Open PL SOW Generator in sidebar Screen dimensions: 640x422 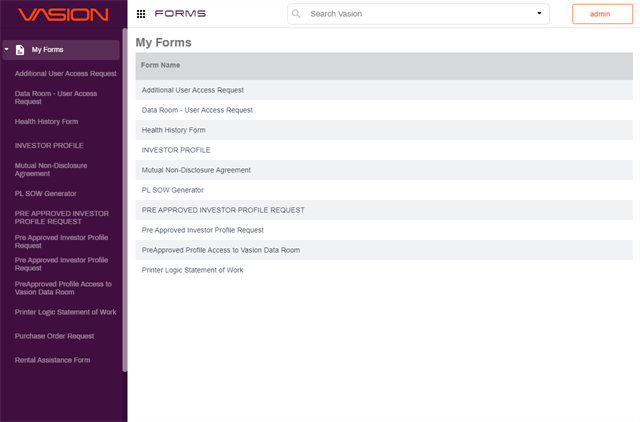pyautogui.click(x=46, y=193)
